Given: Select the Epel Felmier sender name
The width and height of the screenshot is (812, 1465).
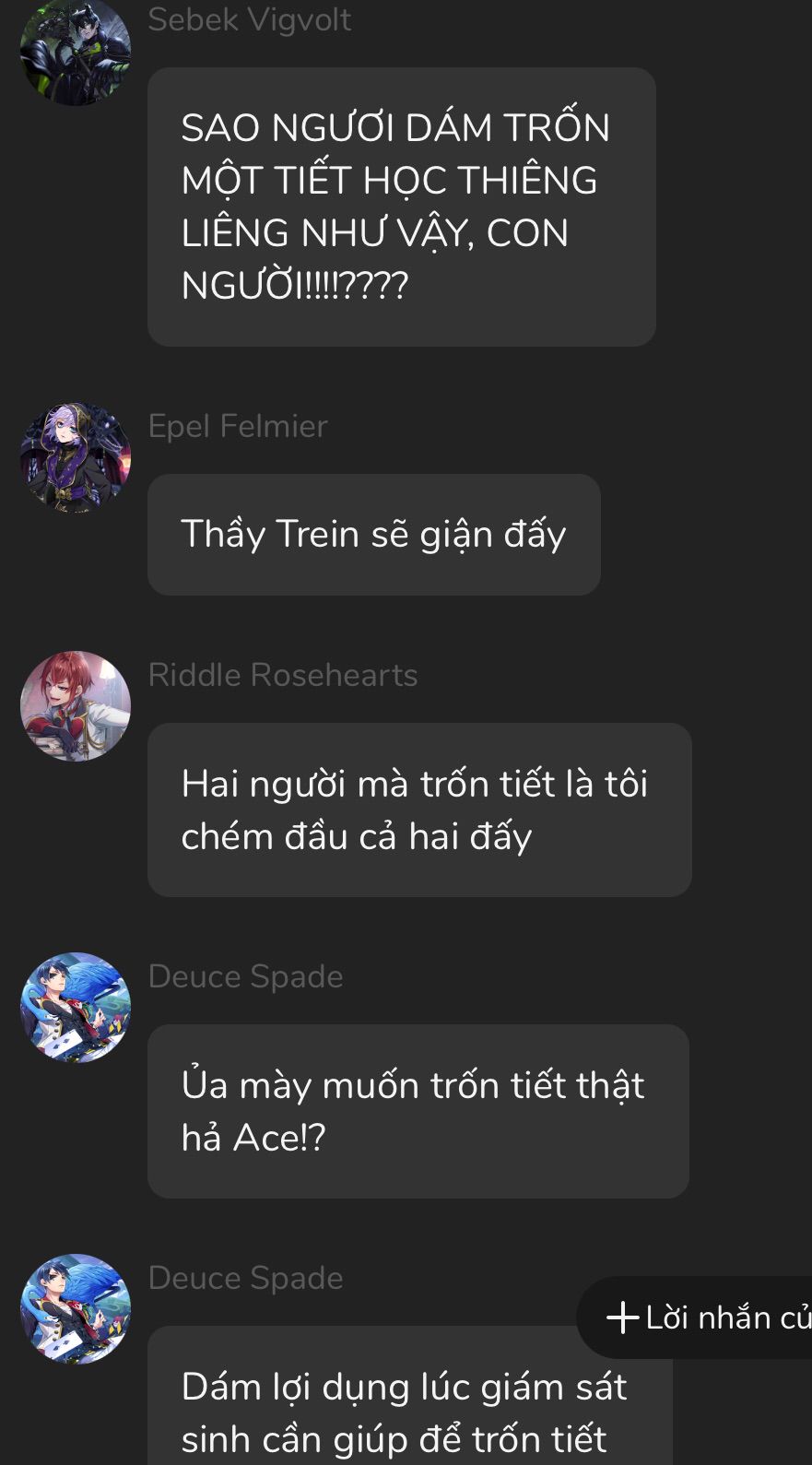Looking at the screenshot, I should point(238,426).
